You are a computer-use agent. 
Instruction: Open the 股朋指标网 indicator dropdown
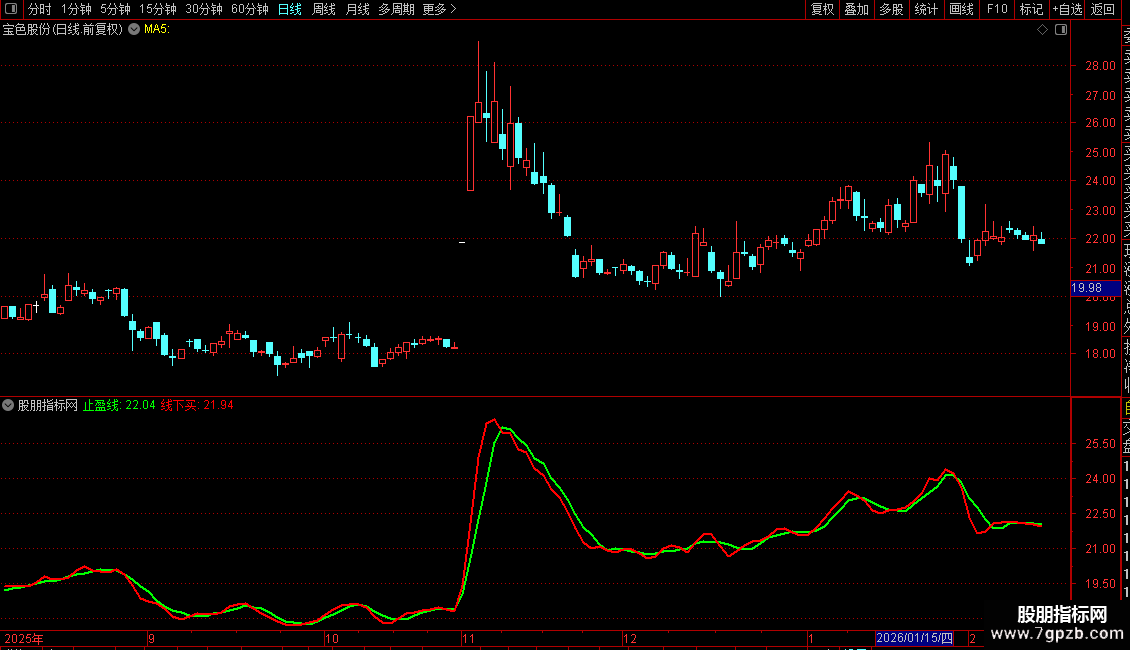8,405
